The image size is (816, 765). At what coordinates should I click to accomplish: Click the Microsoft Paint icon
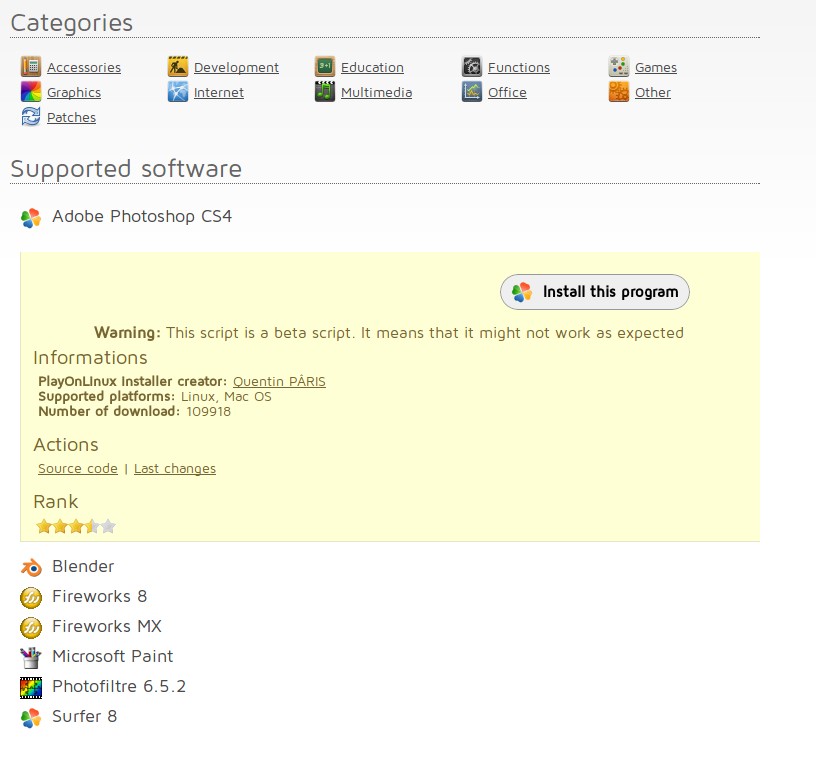coord(31,658)
